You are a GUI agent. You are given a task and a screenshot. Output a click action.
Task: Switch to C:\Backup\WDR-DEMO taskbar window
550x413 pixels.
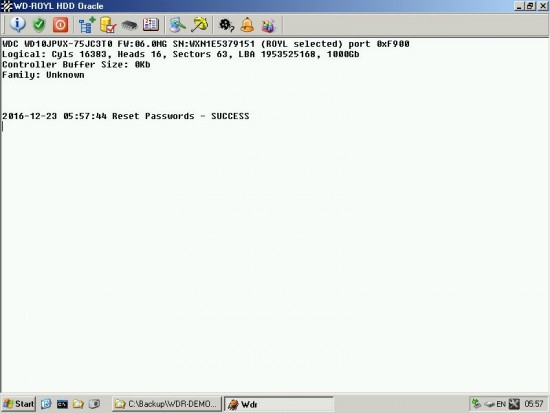(167, 404)
